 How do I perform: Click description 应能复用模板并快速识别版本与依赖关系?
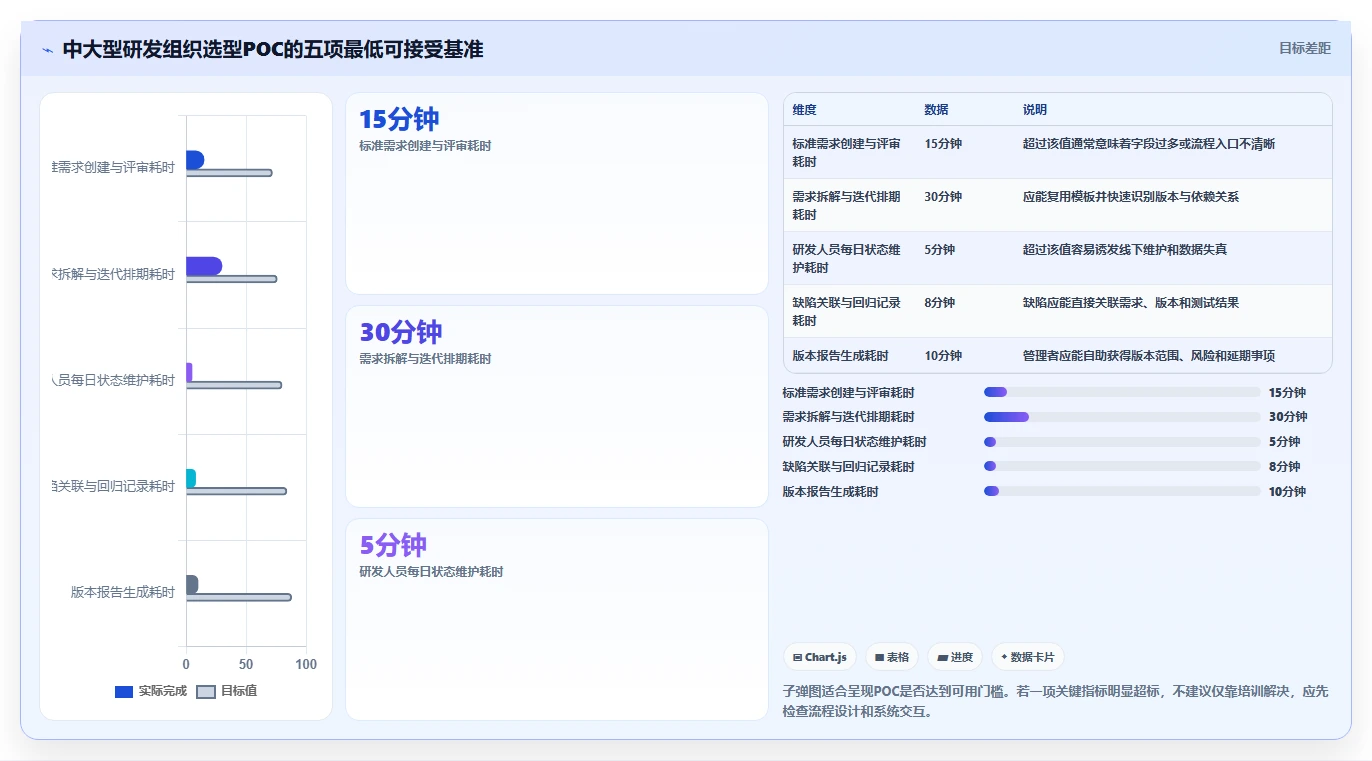click(1131, 197)
